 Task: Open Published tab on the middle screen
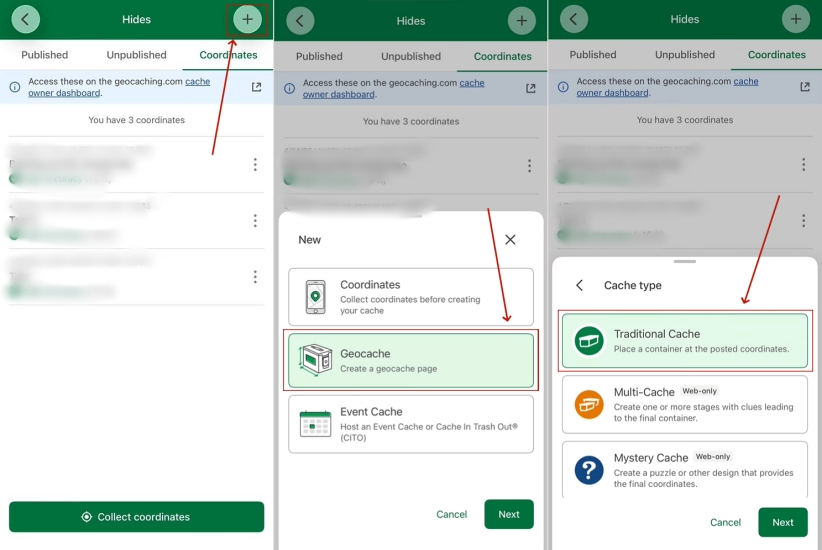pyautogui.click(x=319, y=56)
